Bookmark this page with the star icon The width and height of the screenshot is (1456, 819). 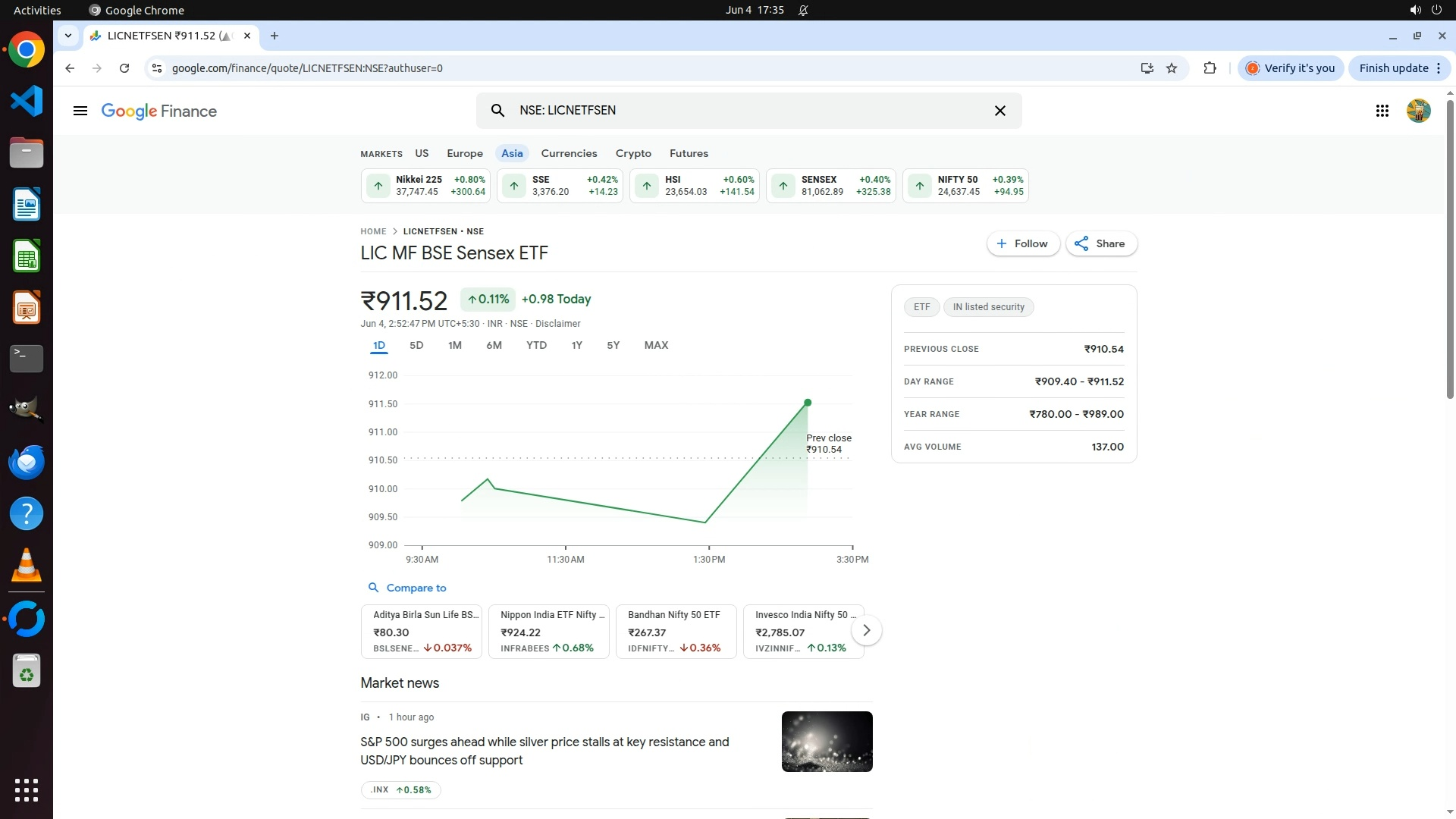click(1172, 68)
